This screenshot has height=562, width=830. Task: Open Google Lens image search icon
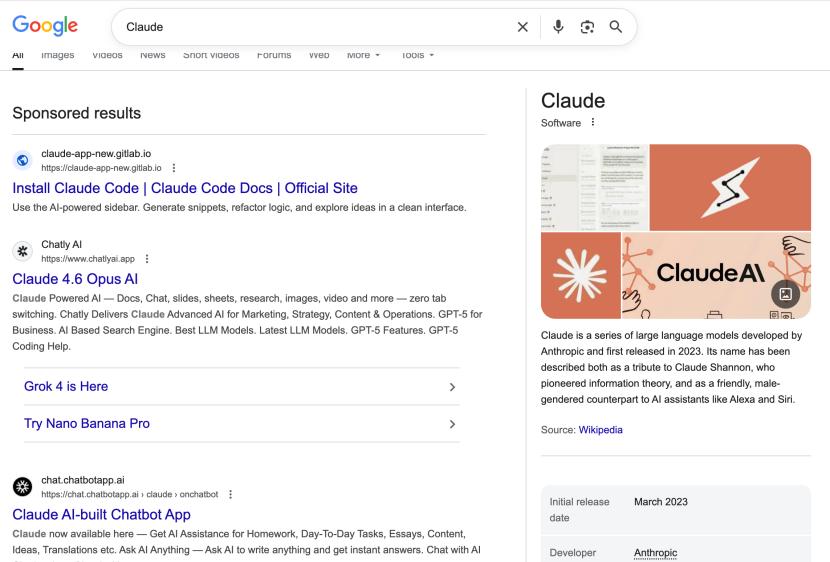pos(588,27)
